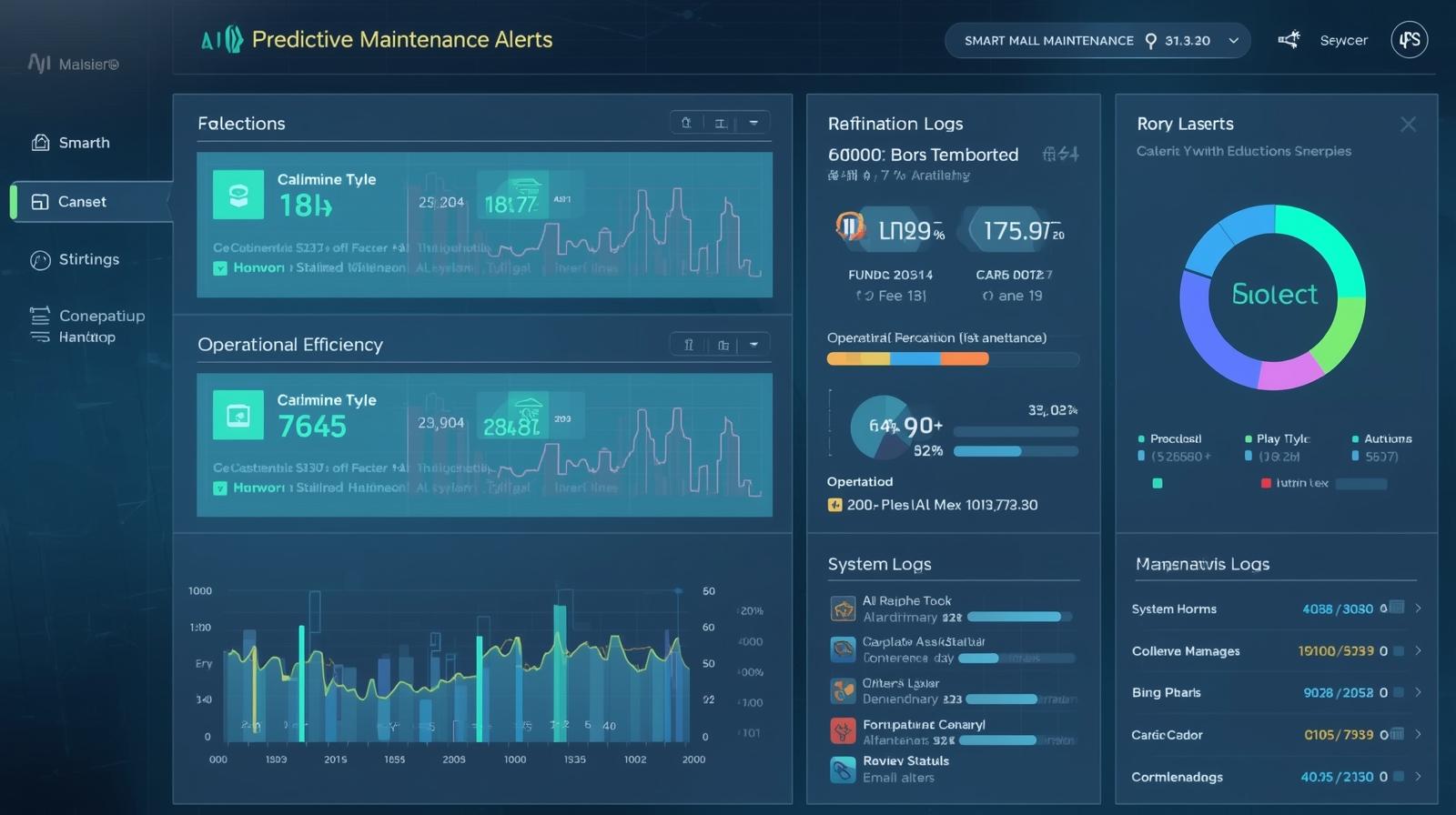Close the Rory Laserts panel
The height and width of the screenshot is (815, 1456).
point(1408,125)
